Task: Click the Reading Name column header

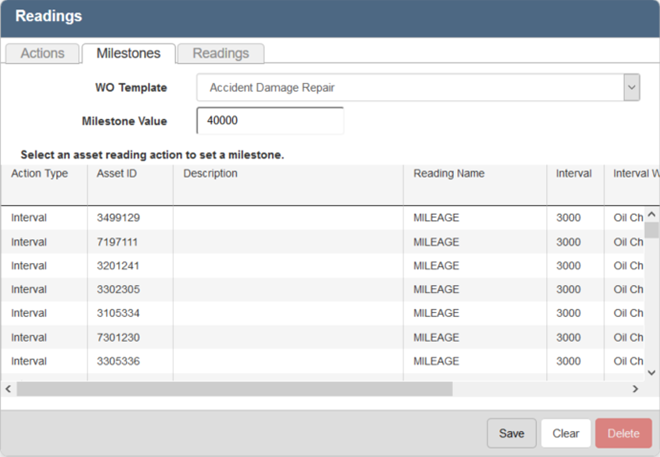Action: pyautogui.click(x=449, y=173)
